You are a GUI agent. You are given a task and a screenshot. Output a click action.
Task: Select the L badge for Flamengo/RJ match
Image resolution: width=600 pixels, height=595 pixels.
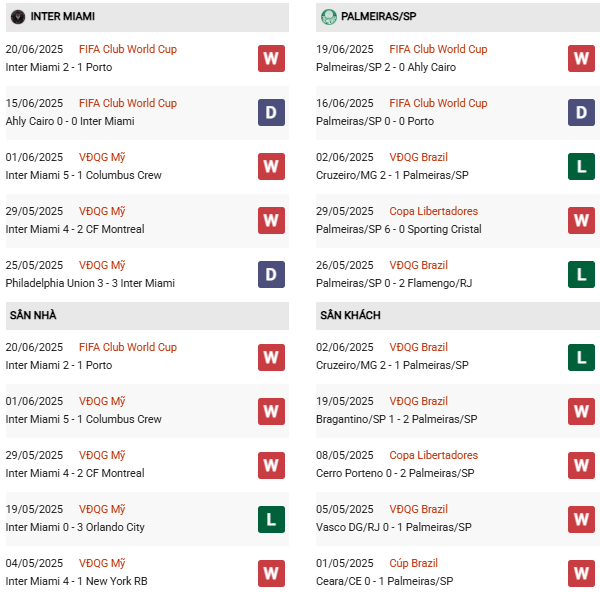pos(581,275)
